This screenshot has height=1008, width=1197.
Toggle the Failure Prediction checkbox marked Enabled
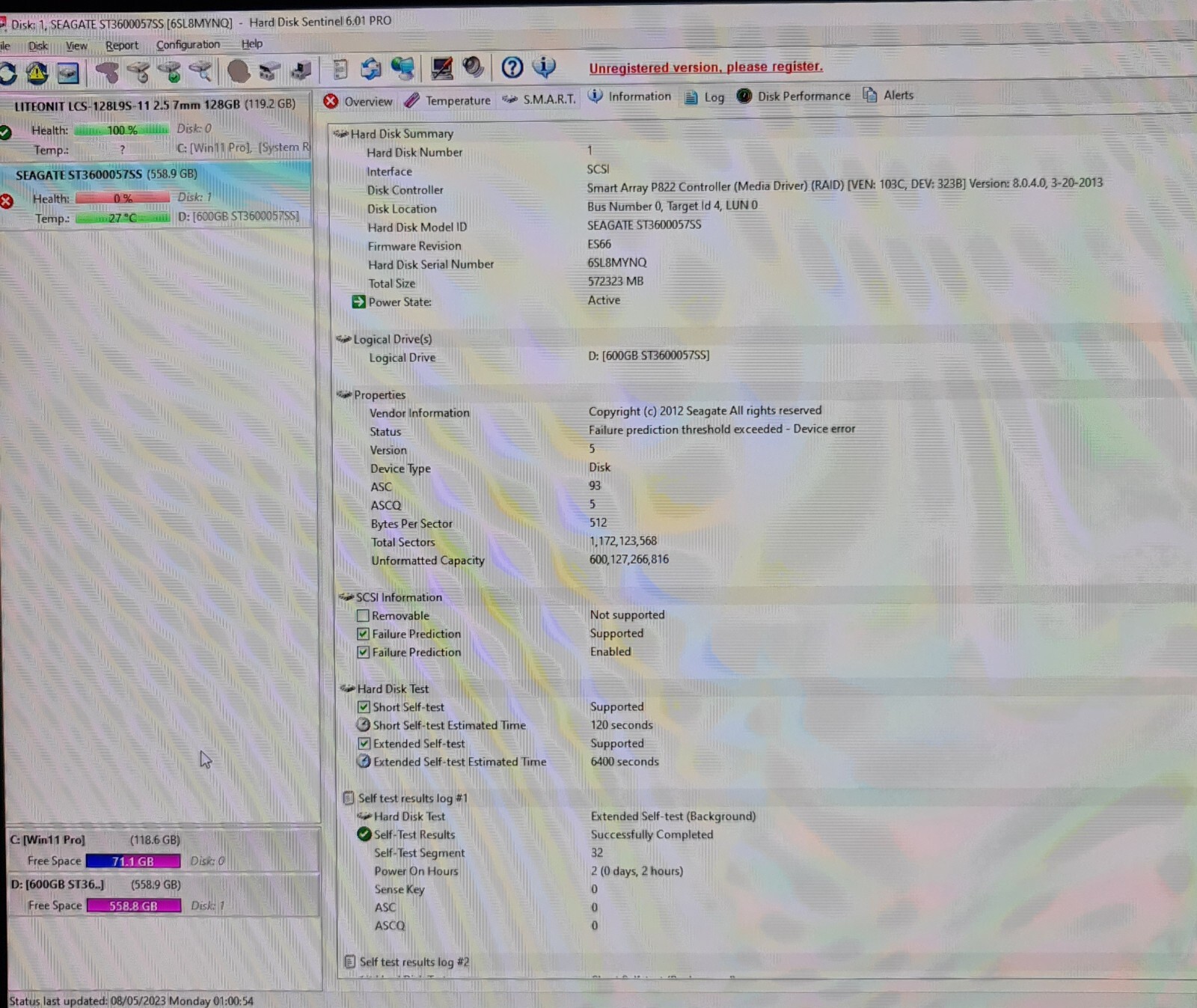tap(363, 652)
